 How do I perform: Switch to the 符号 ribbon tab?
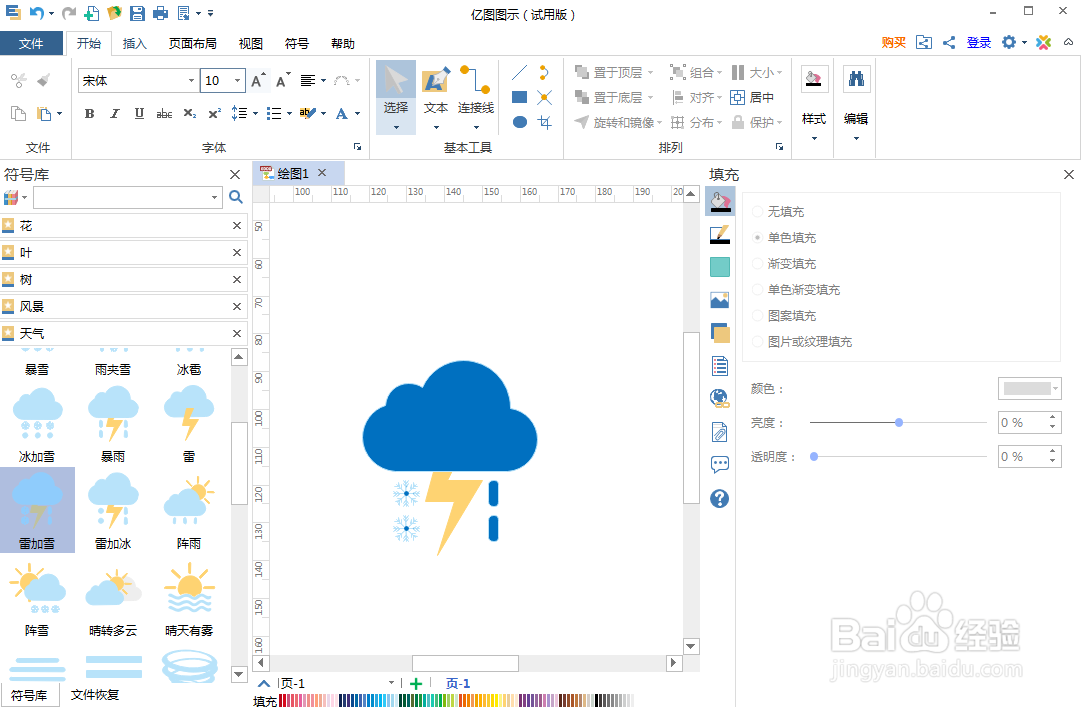tap(297, 43)
